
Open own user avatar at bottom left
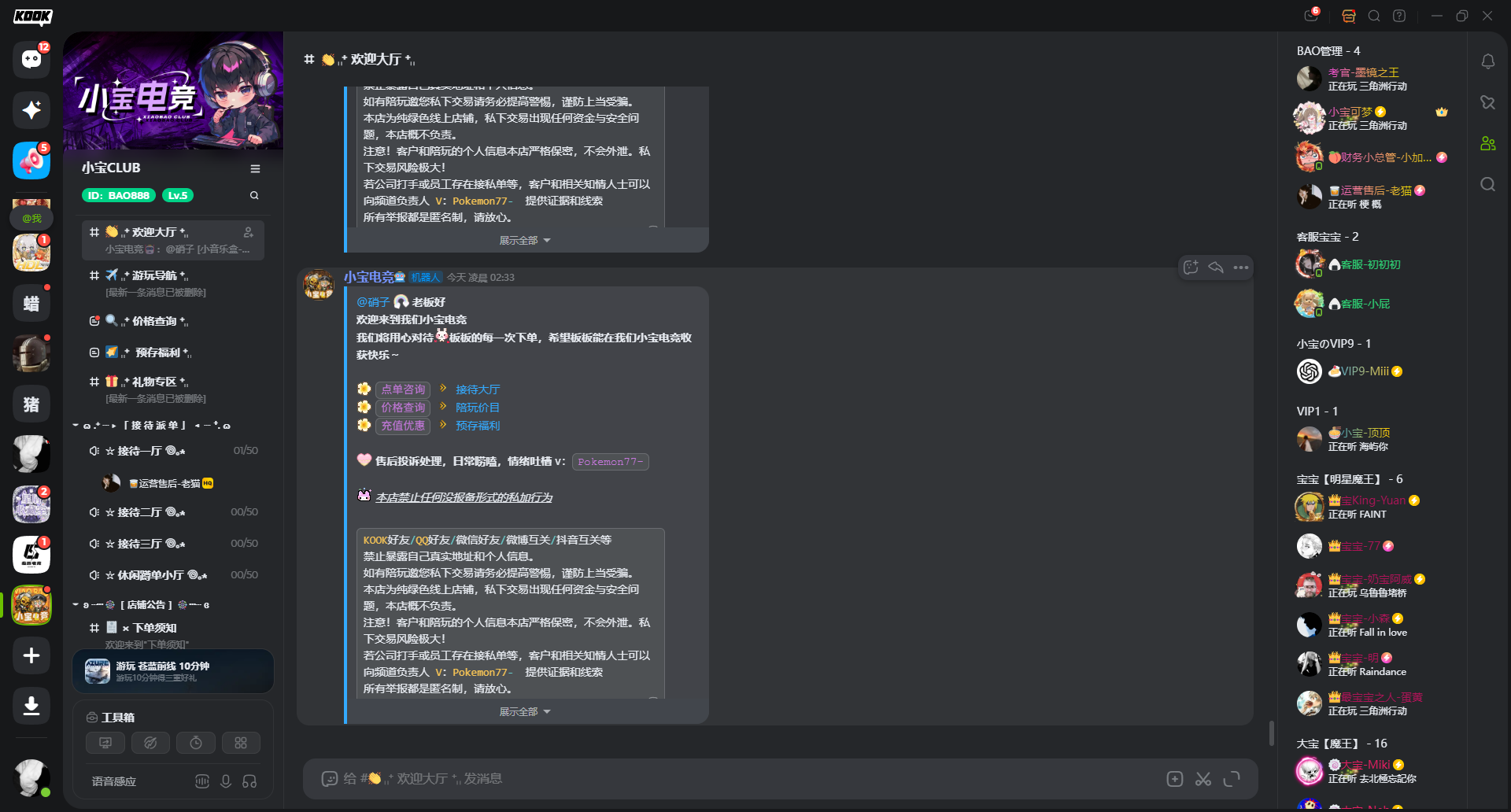31,777
